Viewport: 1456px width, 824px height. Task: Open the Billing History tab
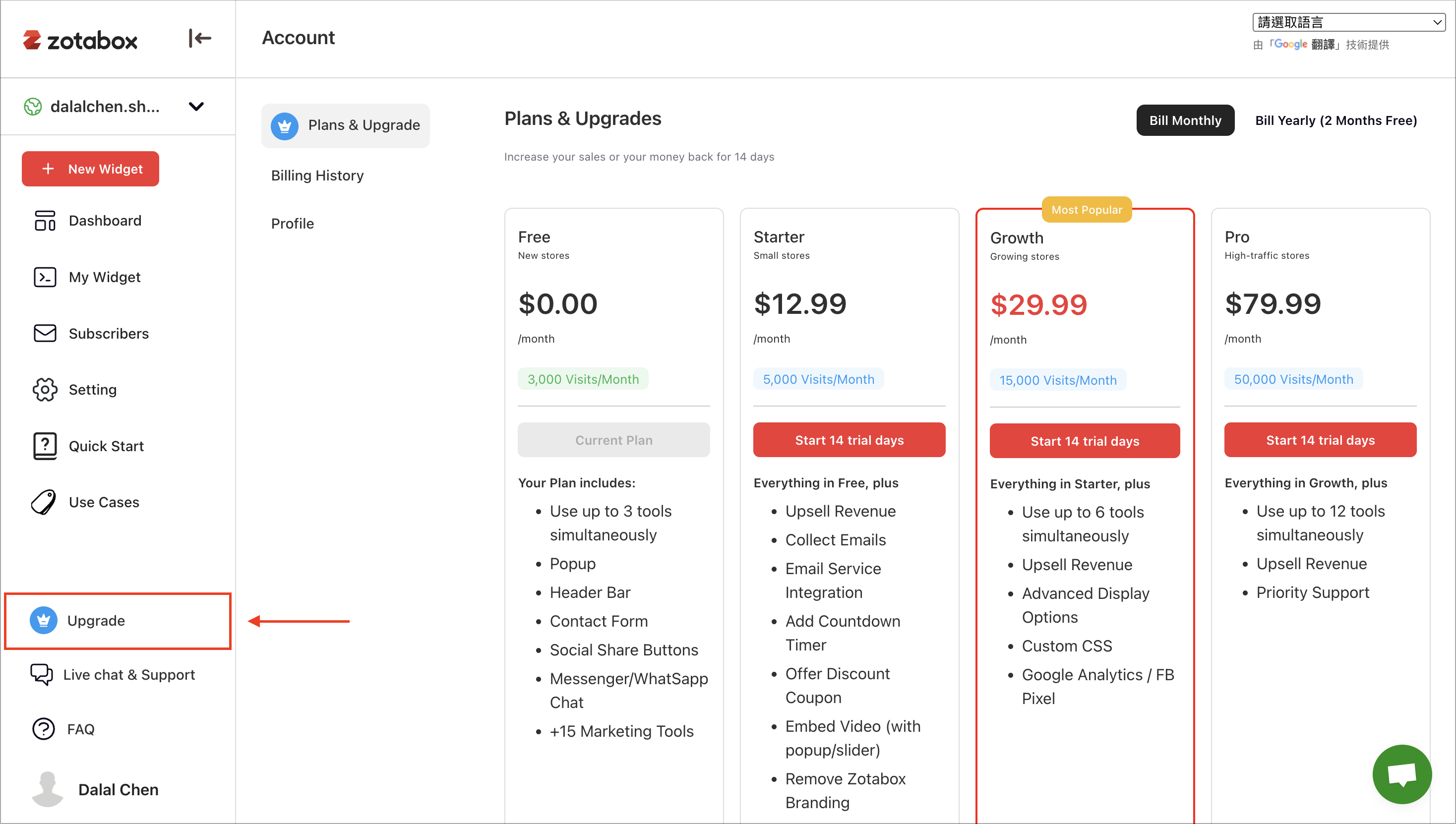[x=317, y=176]
